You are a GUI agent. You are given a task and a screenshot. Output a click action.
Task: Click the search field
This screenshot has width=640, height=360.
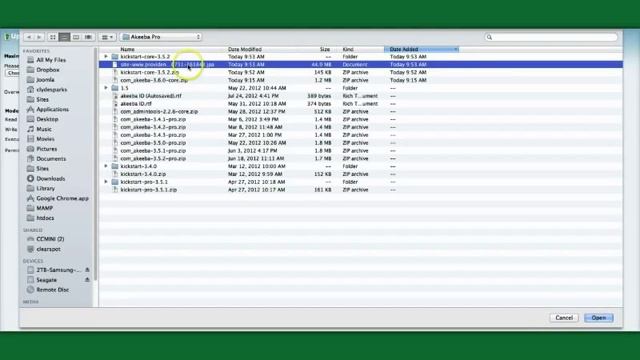[x=551, y=37]
